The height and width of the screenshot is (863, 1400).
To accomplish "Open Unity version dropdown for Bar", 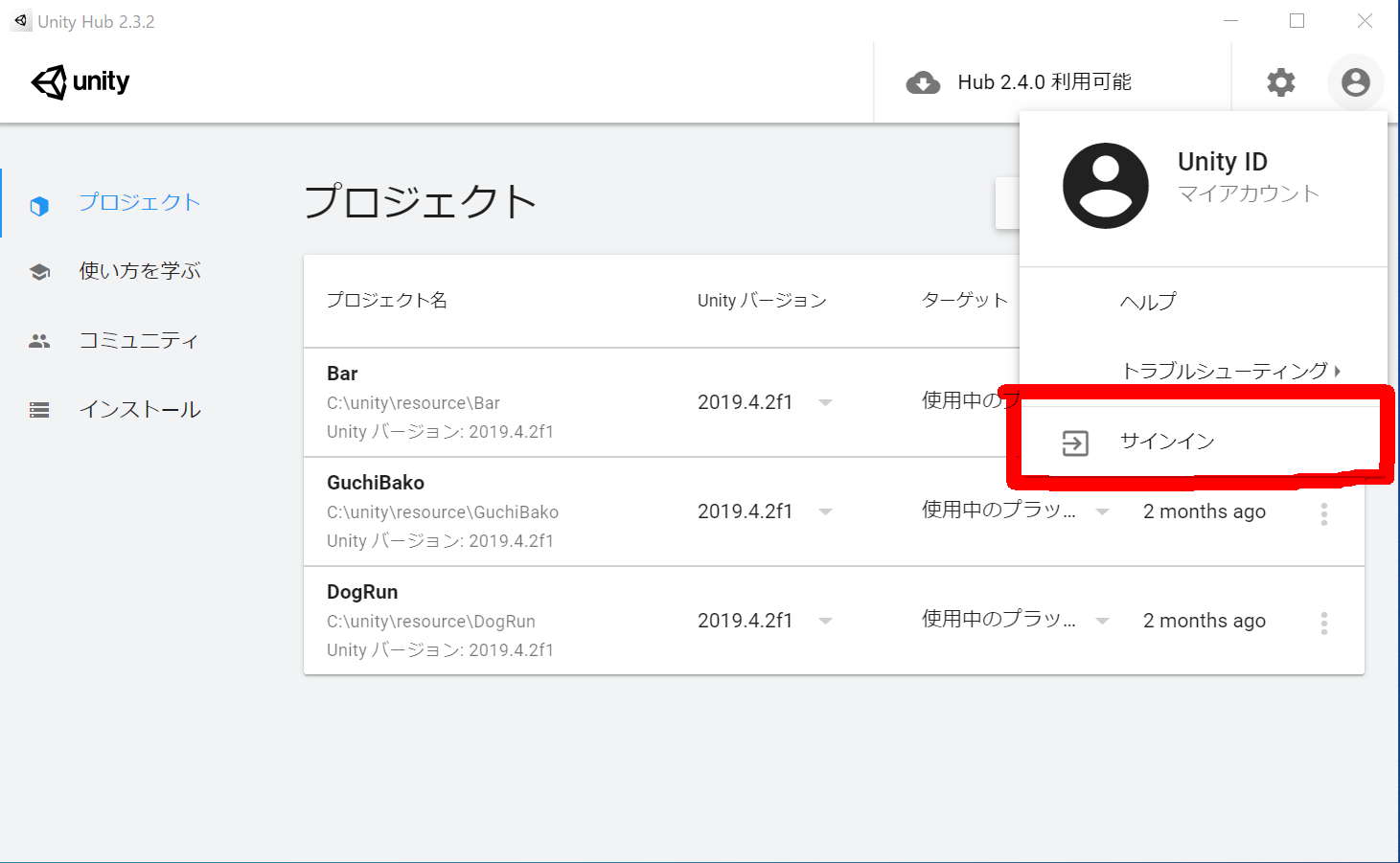I will coord(825,403).
